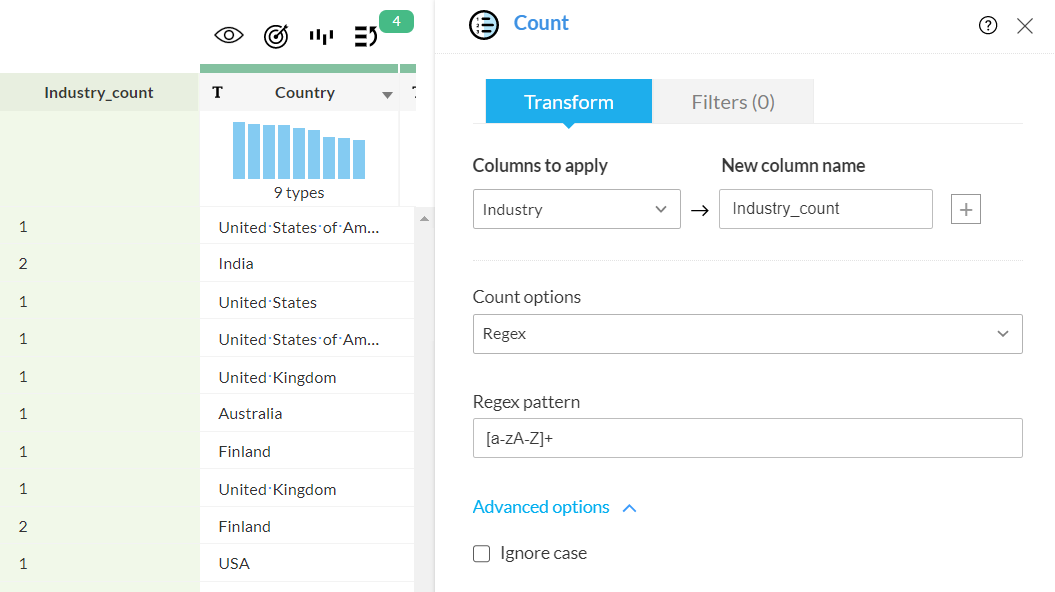This screenshot has height=592, width=1055.
Task: Select the Transform tab
Action: point(568,102)
